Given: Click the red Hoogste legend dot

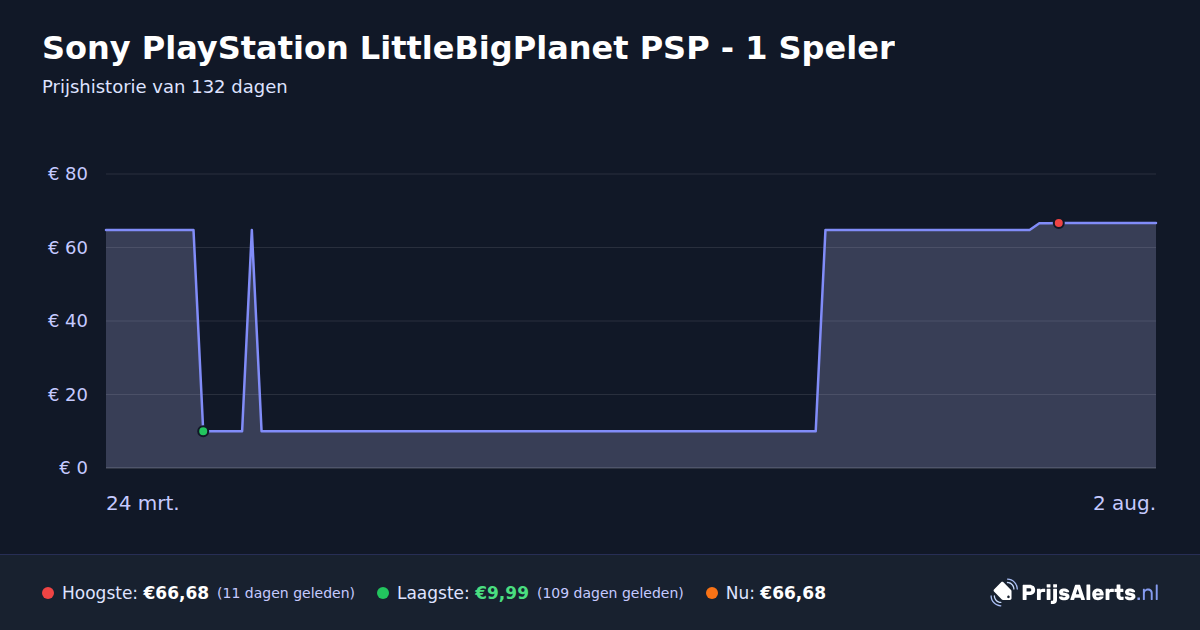Looking at the screenshot, I should [x=48, y=593].
